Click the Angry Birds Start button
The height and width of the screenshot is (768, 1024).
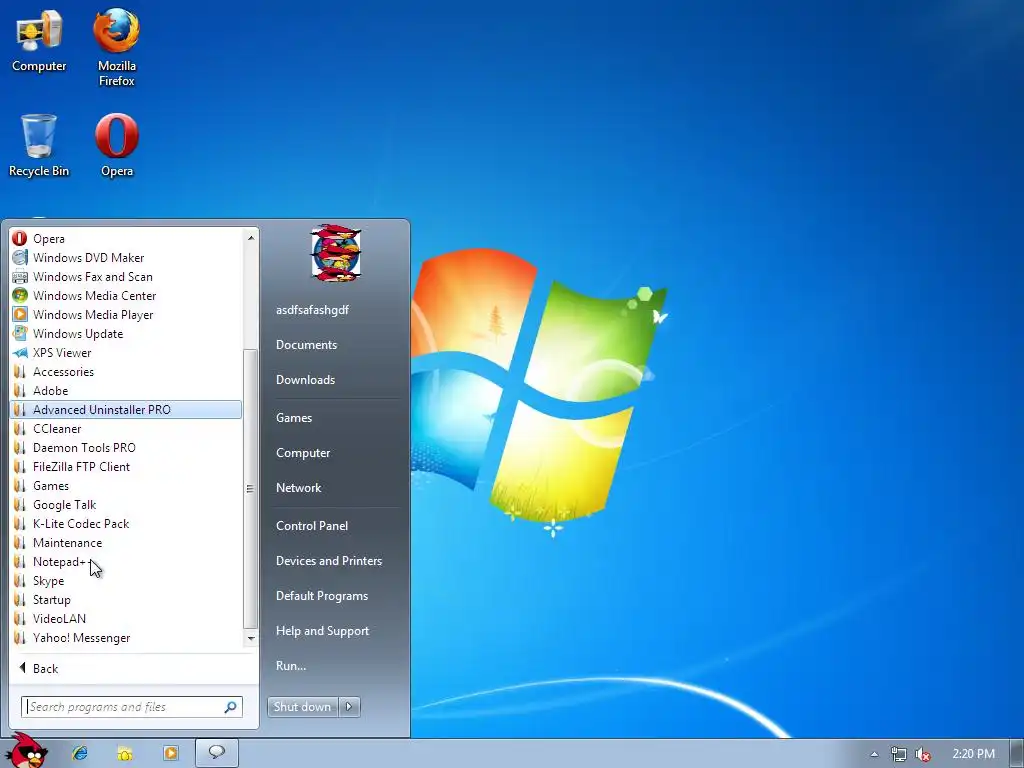[x=25, y=751]
